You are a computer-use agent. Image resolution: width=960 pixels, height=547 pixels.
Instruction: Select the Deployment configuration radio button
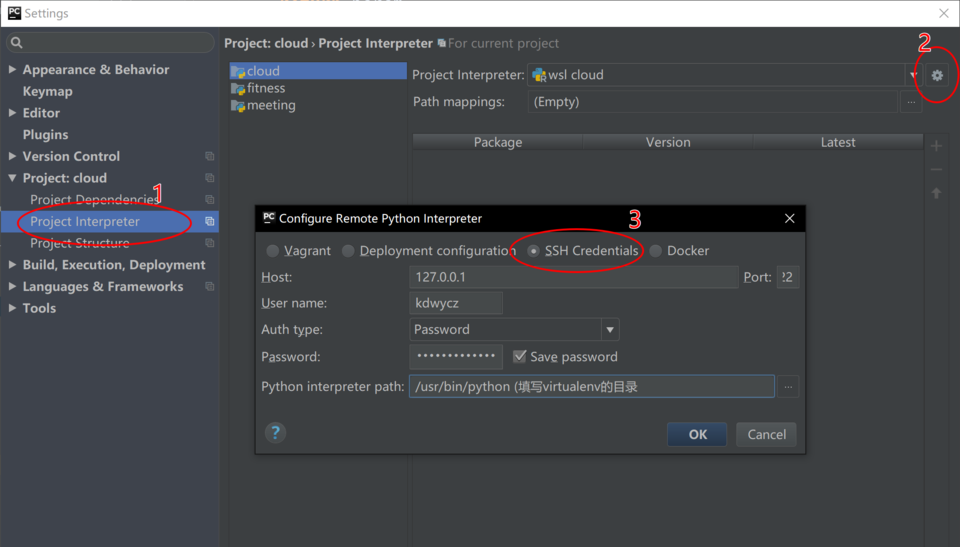(348, 251)
